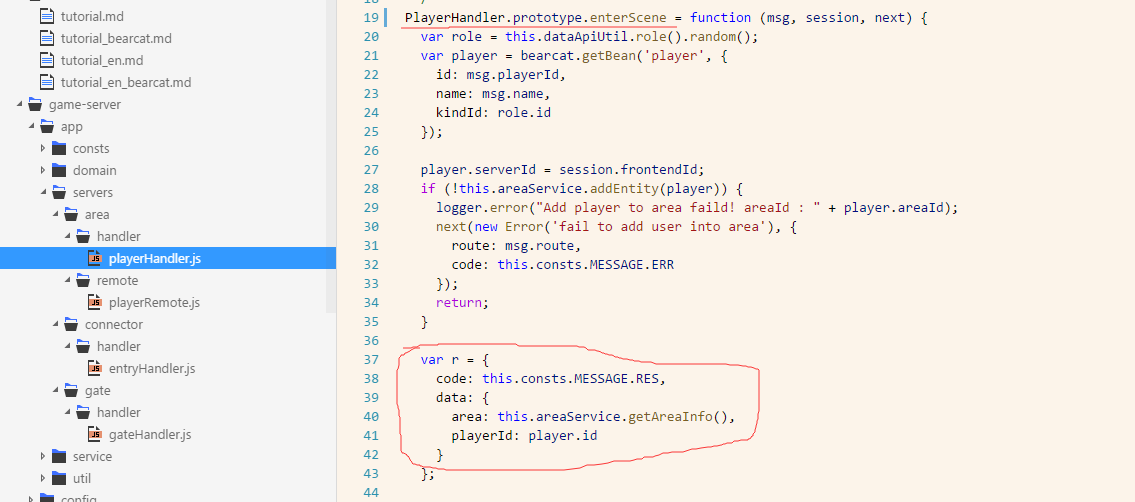Collapse the app folder

coord(31,127)
